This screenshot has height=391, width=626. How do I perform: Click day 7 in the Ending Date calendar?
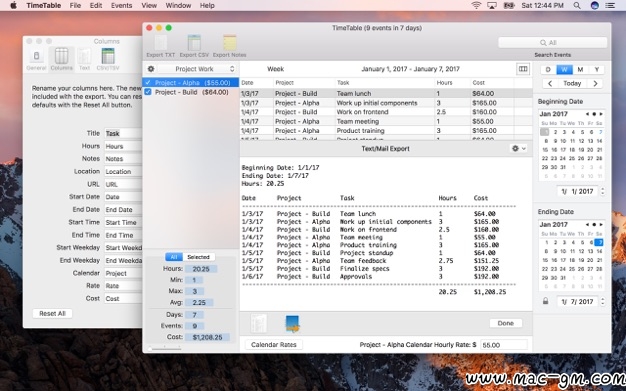tap(599, 242)
